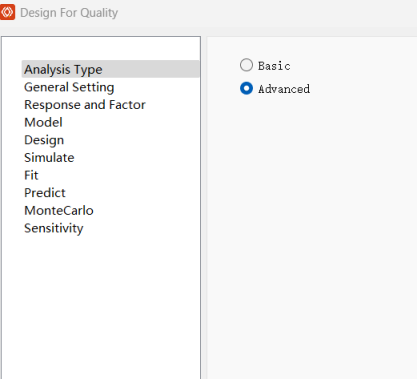Choose the Fit entry
Viewport: 417px width, 379px height.
tap(31, 175)
